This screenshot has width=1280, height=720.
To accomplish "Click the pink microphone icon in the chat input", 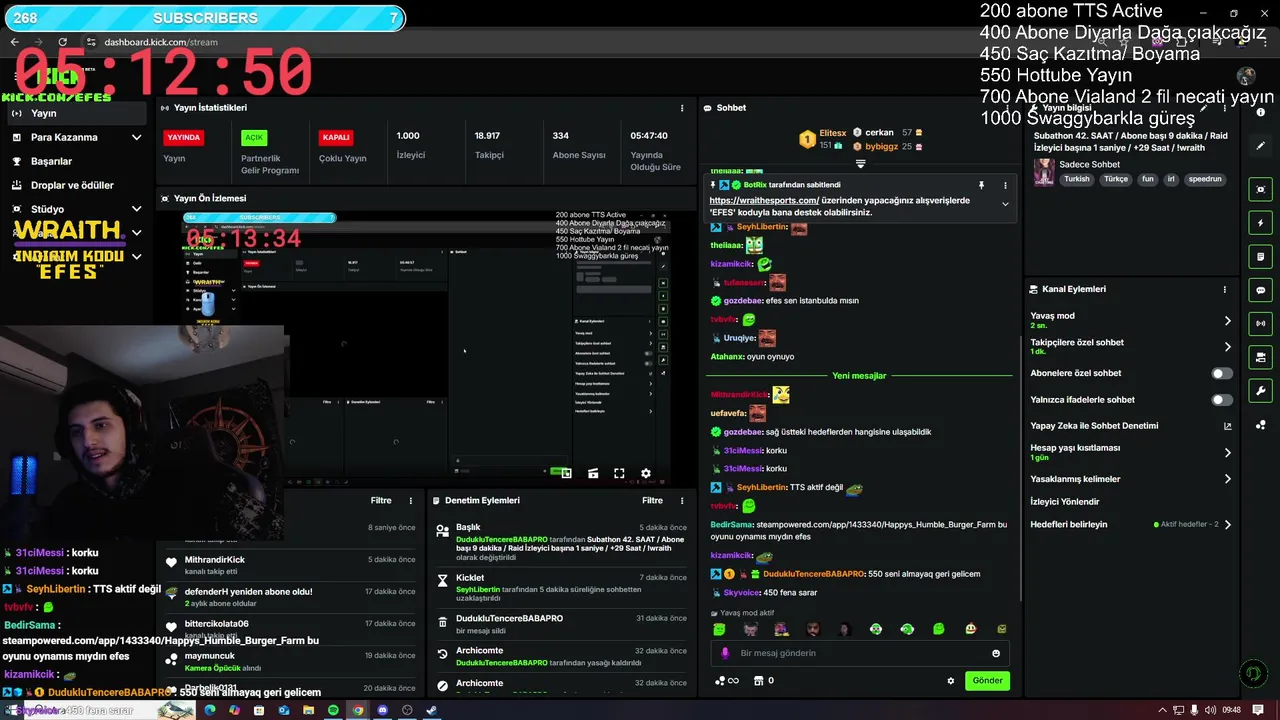I will pos(725,653).
